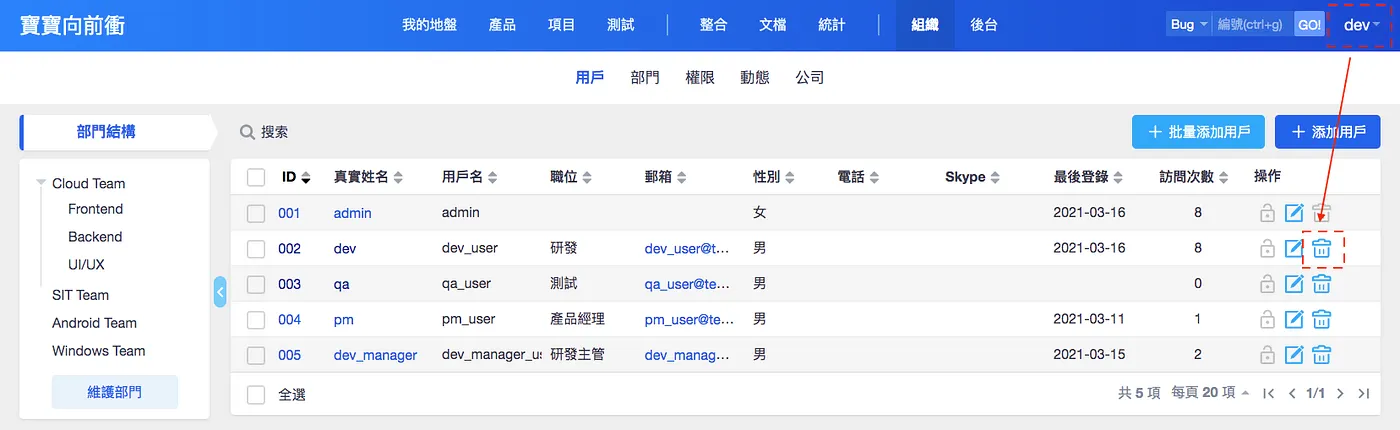1400x430 pixels.
Task: Edit the admin user with pencil icon
Action: [1294, 213]
